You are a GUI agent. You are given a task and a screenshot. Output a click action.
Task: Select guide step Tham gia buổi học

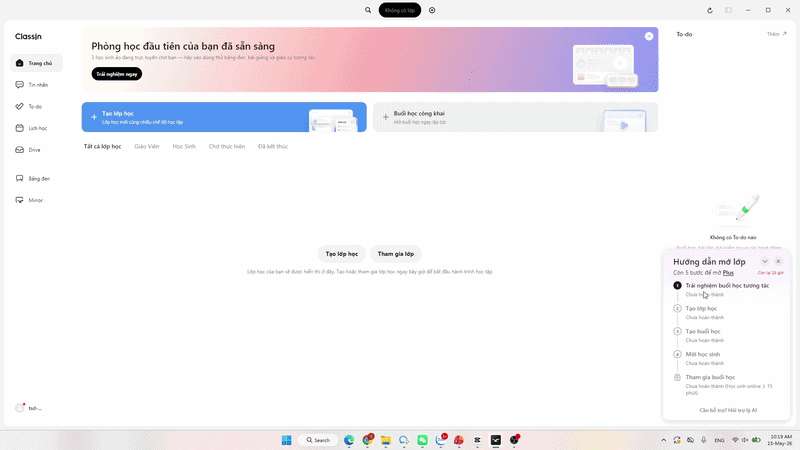point(710,378)
